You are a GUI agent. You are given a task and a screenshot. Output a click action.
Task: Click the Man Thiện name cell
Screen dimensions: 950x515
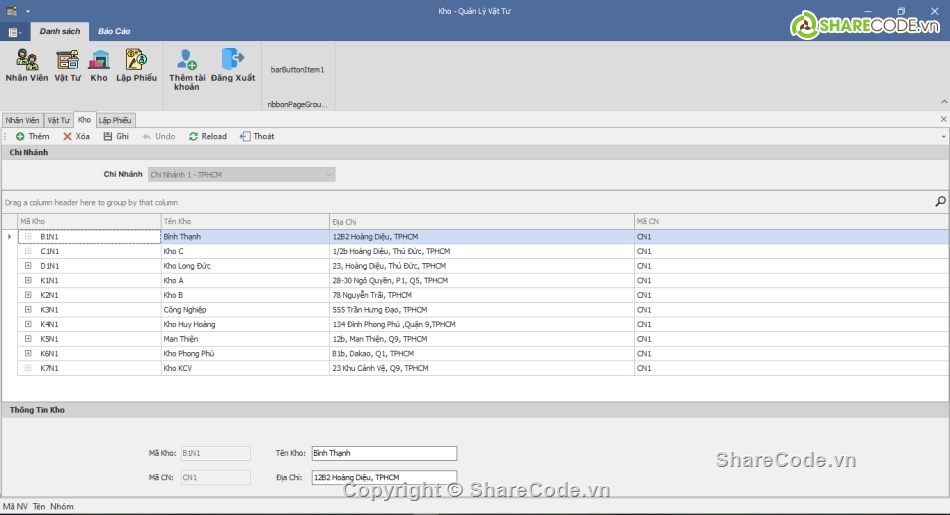pyautogui.click(x=245, y=339)
